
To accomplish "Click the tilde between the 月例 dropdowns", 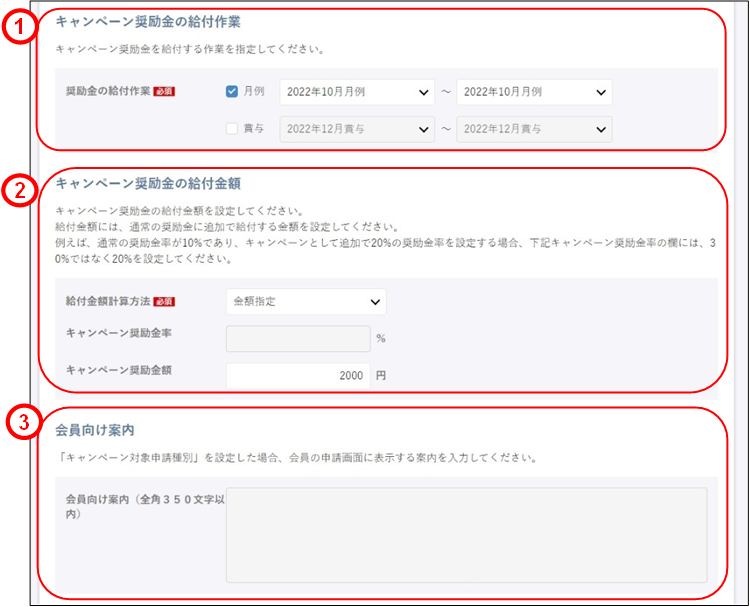I will pos(445,92).
